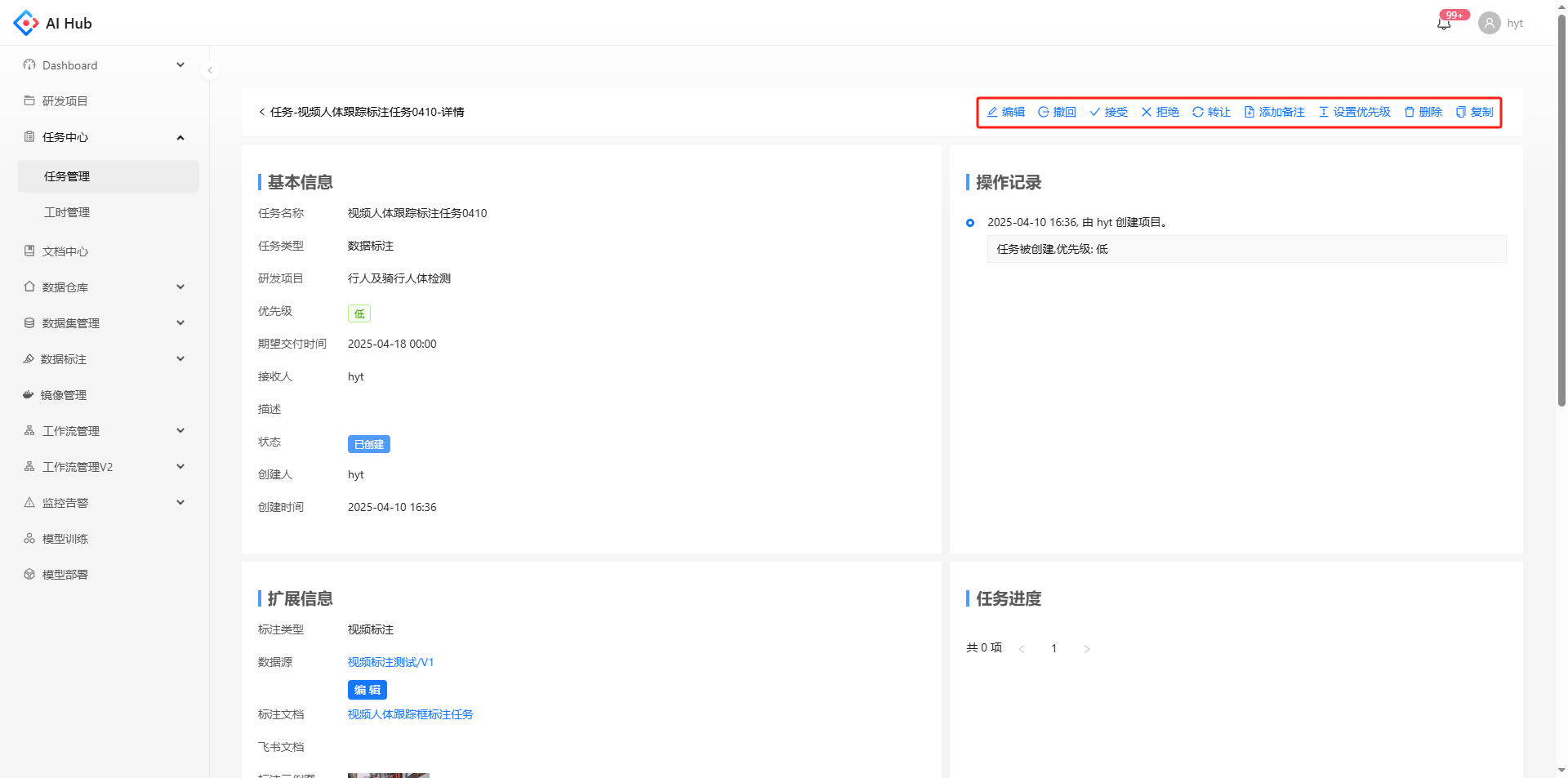This screenshot has width=1568, height=778.
Task: Click the AI Hub logo icon
Action: coord(26,23)
